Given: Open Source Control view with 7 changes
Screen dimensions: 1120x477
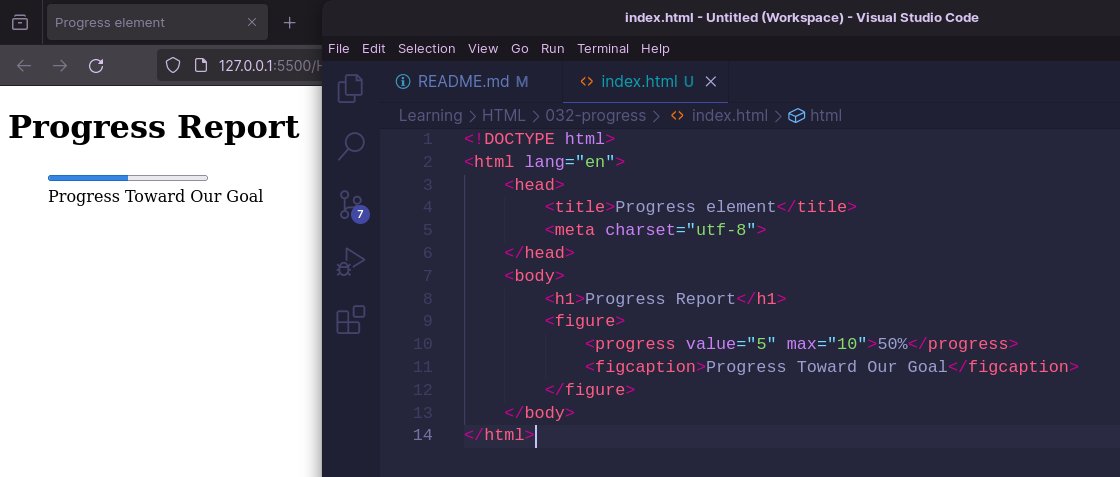Looking at the screenshot, I should (352, 206).
